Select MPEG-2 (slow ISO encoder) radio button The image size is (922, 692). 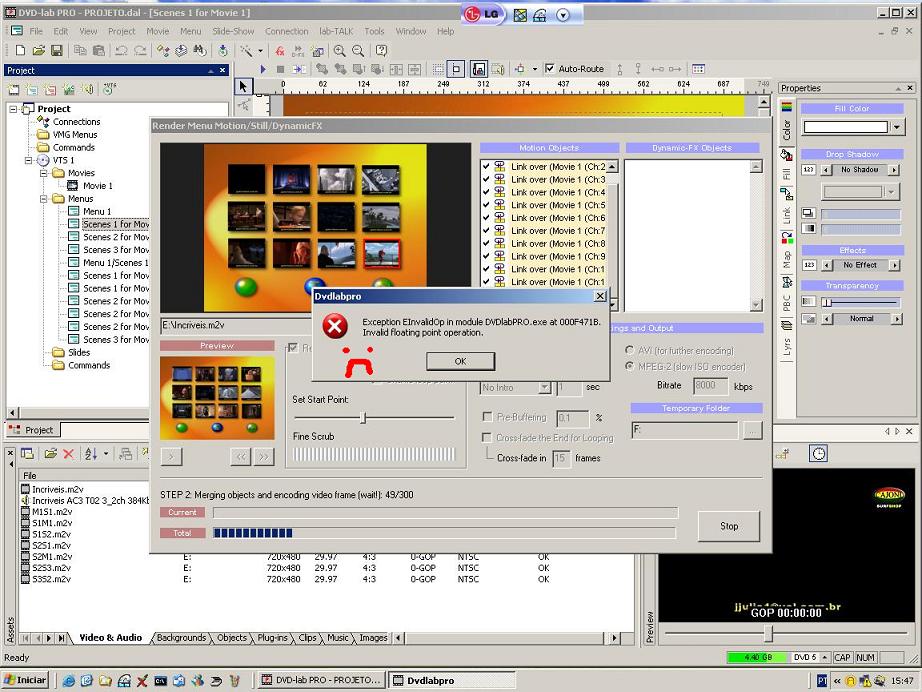point(629,366)
